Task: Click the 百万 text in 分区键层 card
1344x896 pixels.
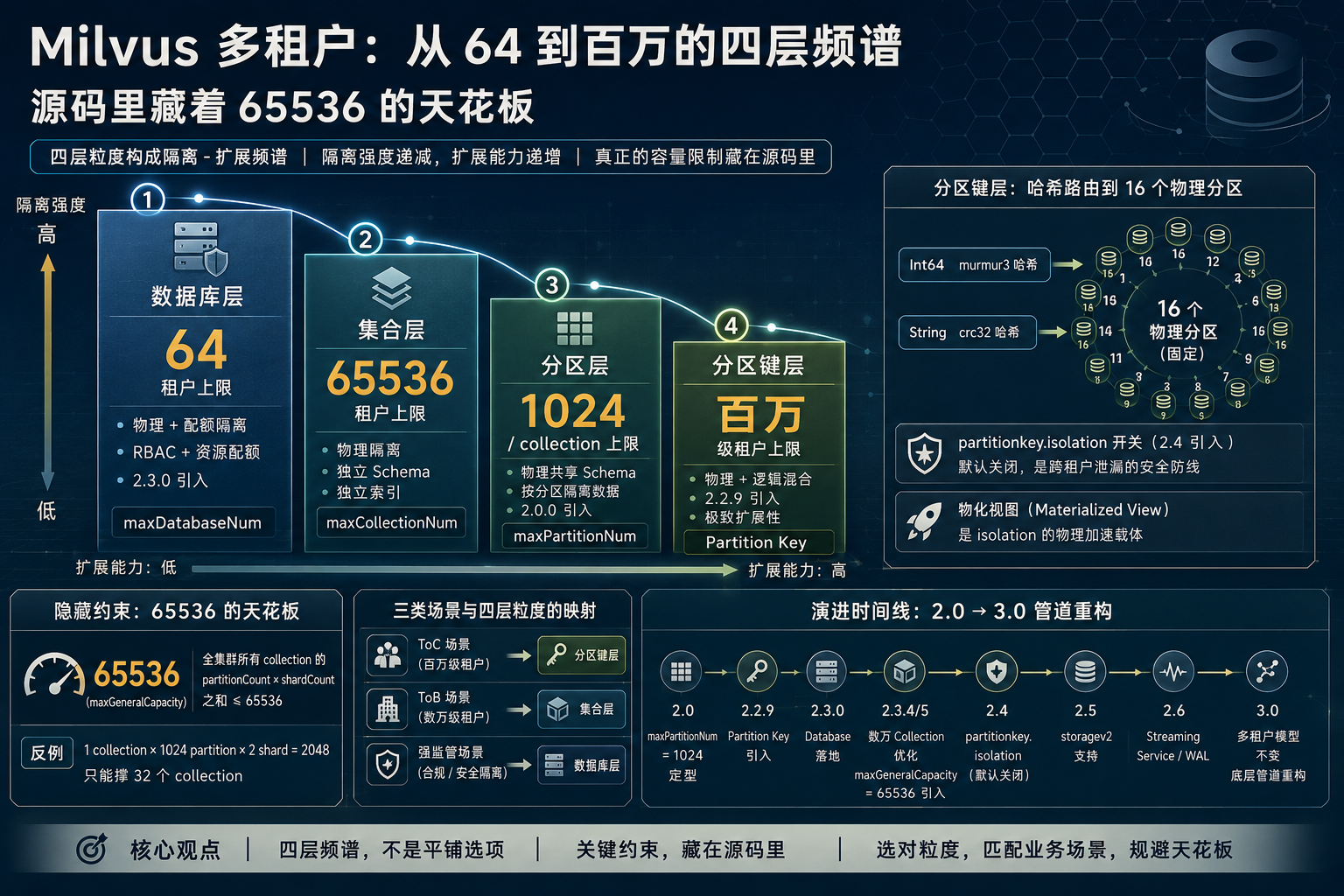Action: coord(759,415)
